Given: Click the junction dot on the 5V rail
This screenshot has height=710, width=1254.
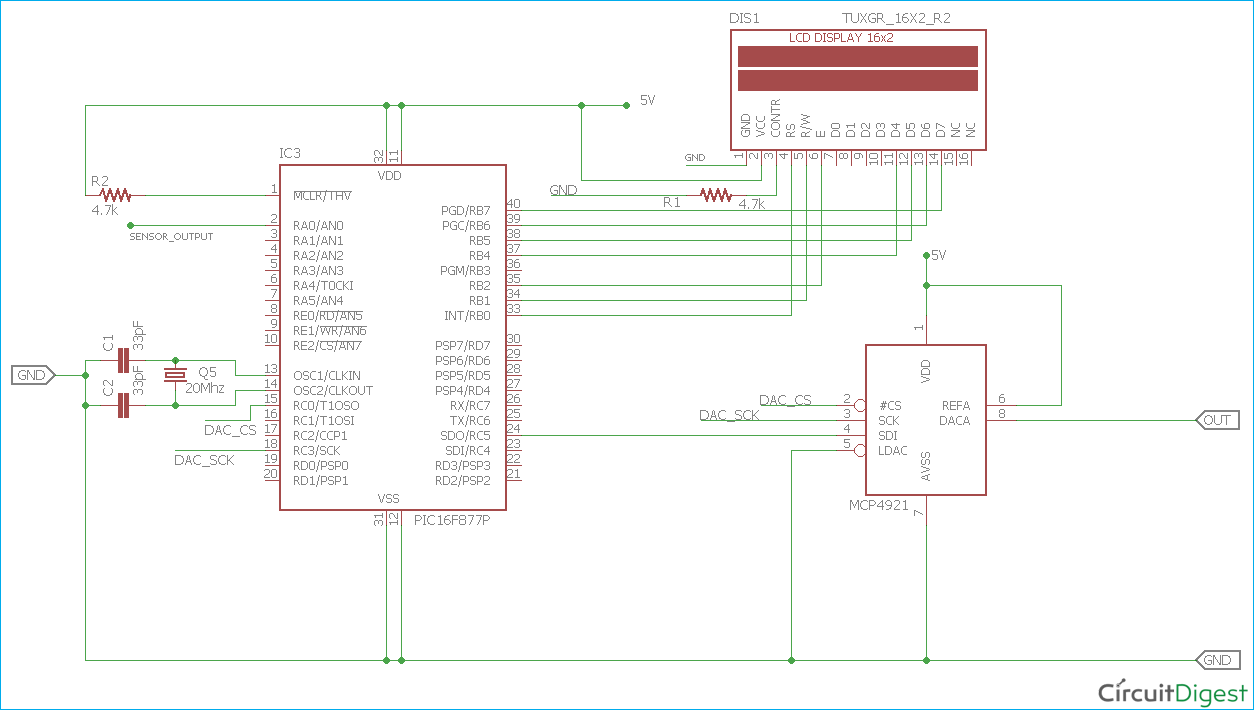Looking at the screenshot, I should pos(386,104).
